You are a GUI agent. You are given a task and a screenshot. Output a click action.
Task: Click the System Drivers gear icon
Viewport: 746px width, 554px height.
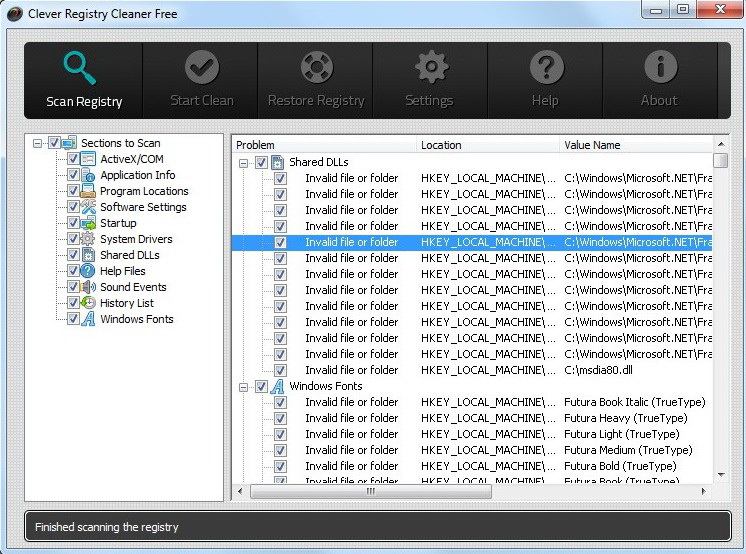pos(88,239)
